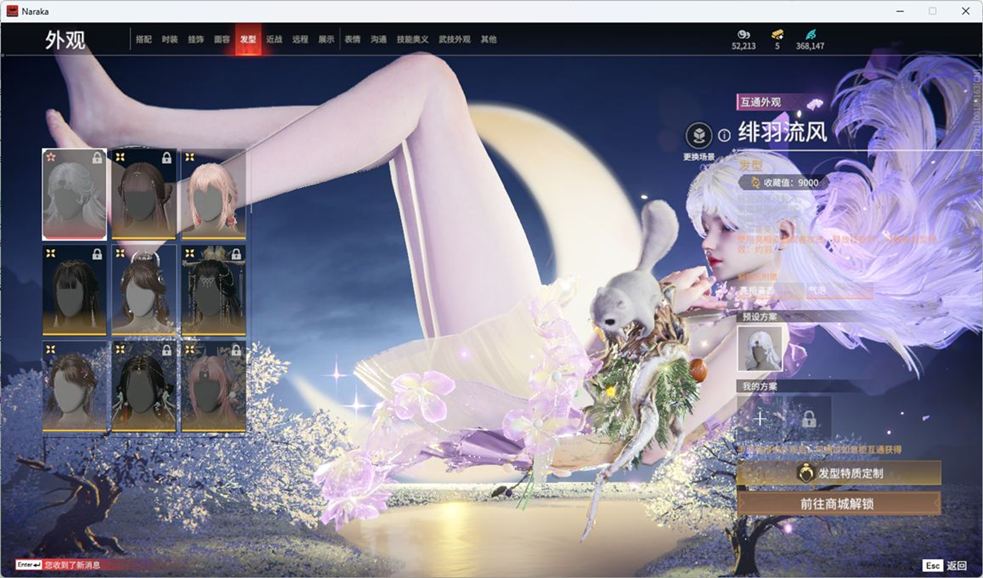Screen dimensions: 983x578
Task: Click the Enter key chat icon
Action: coord(29,565)
